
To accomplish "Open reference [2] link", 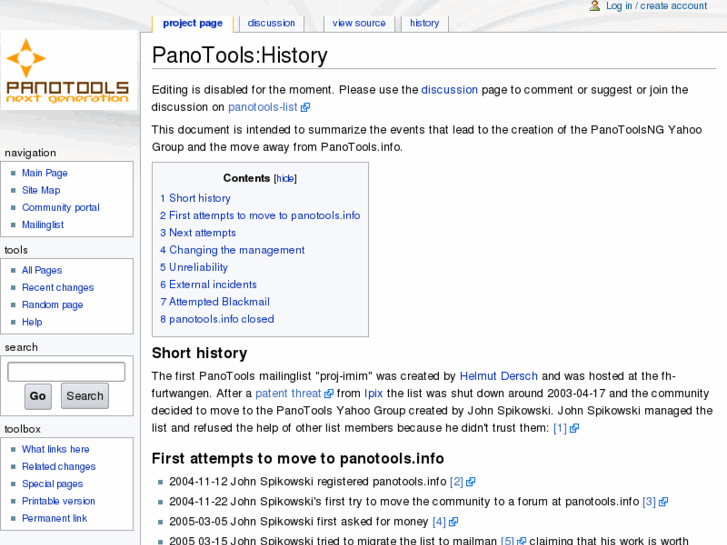I will tap(457, 482).
